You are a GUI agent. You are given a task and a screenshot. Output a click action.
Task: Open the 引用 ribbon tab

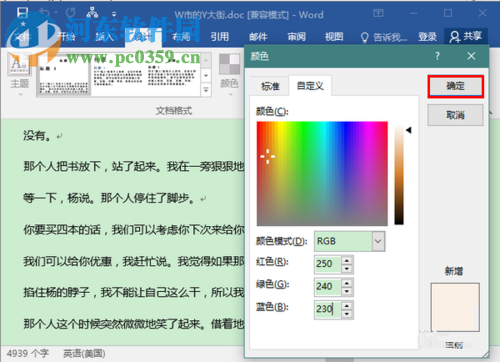point(220,36)
